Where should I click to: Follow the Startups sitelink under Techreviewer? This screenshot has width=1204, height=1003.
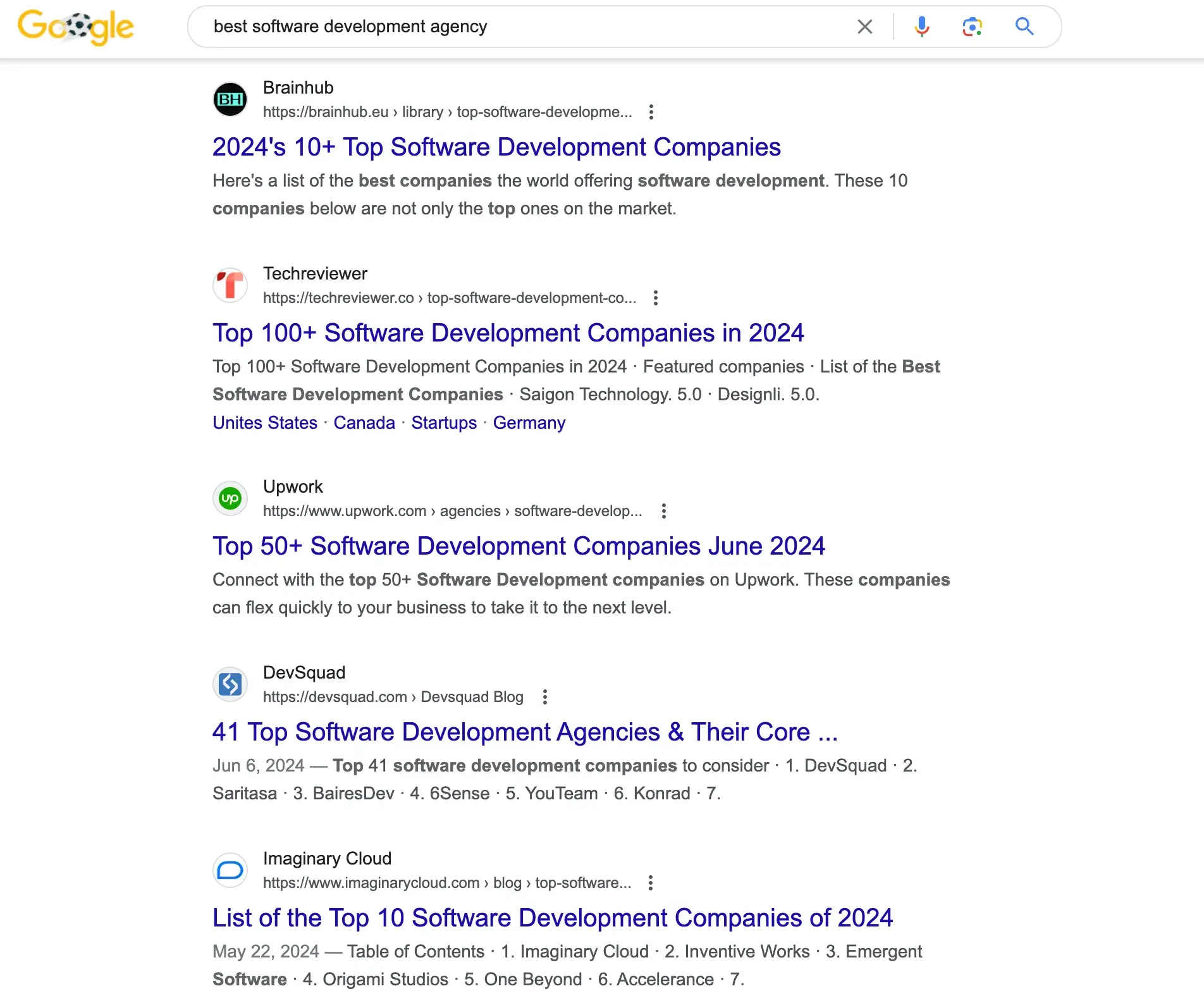pyautogui.click(x=444, y=422)
